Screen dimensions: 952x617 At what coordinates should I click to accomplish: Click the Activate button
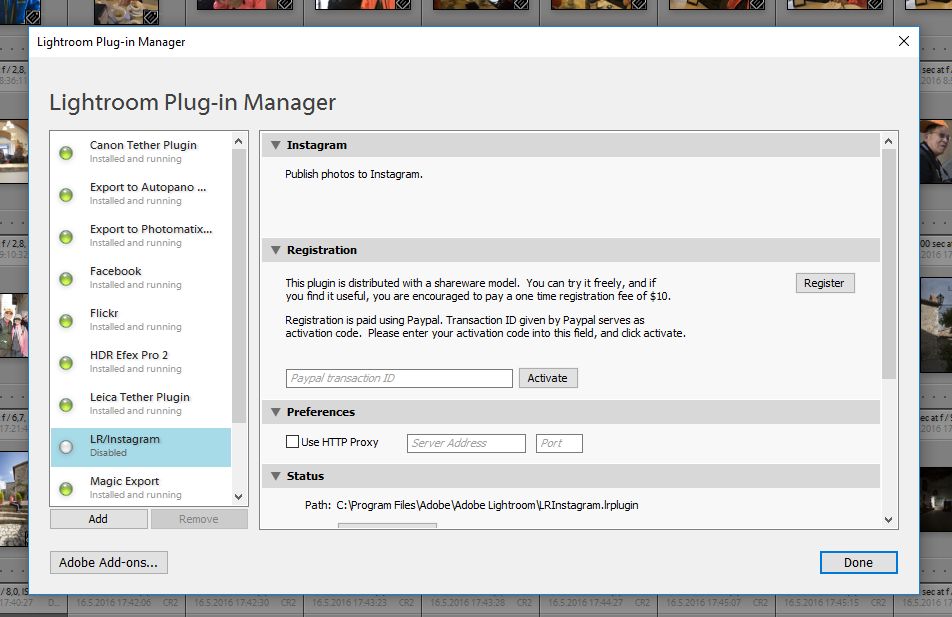click(547, 378)
